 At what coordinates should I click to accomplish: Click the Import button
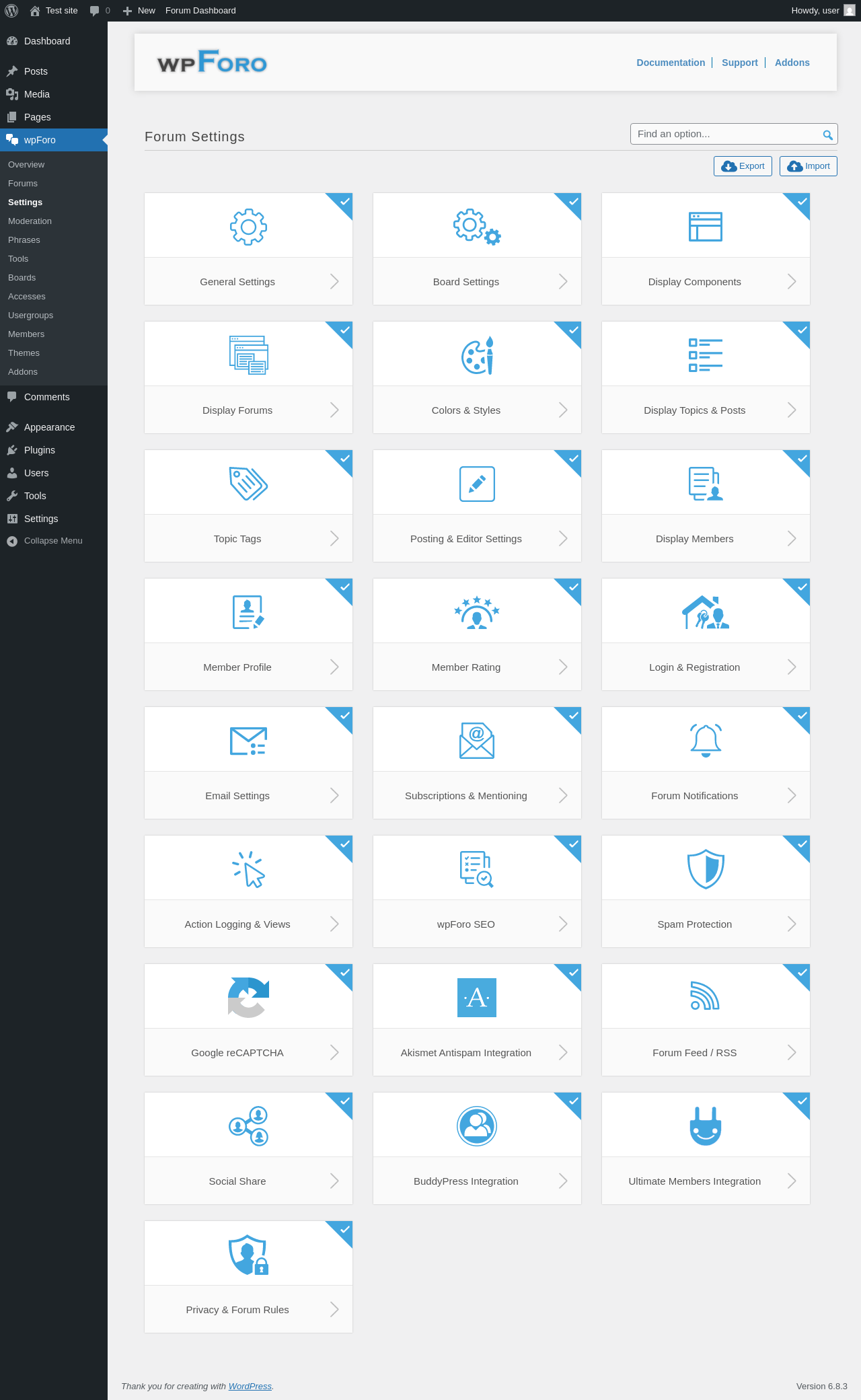click(x=809, y=166)
